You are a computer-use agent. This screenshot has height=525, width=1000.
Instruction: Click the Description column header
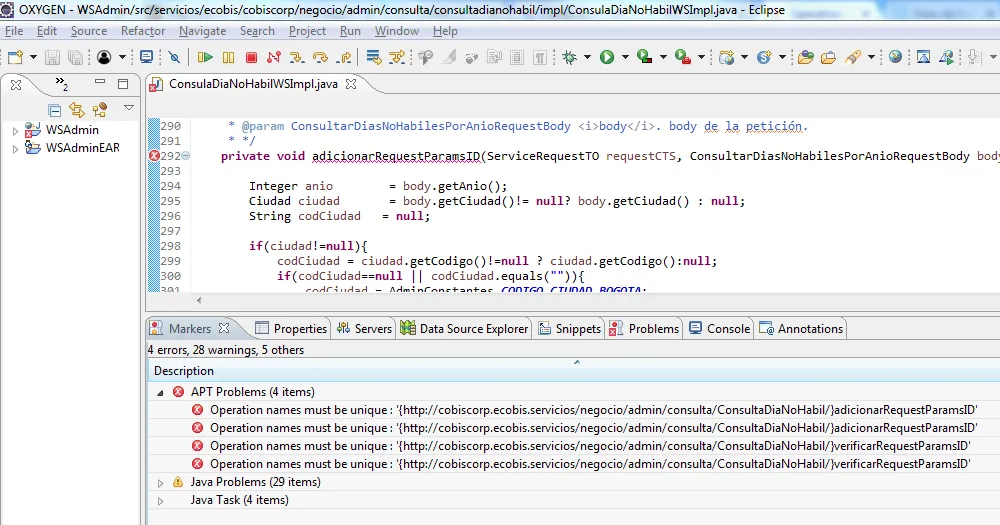[574, 371]
